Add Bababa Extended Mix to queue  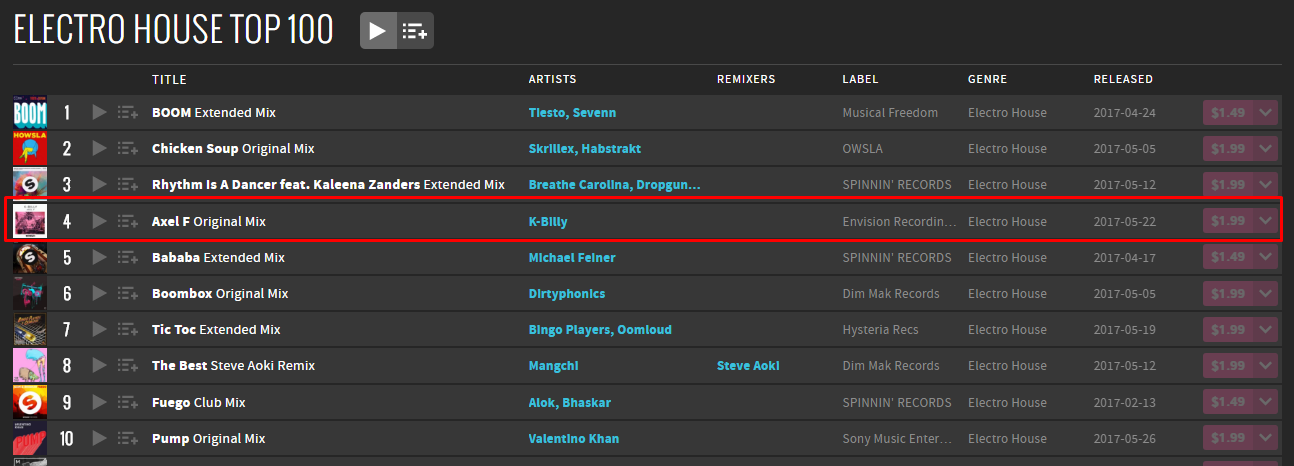pos(127,257)
